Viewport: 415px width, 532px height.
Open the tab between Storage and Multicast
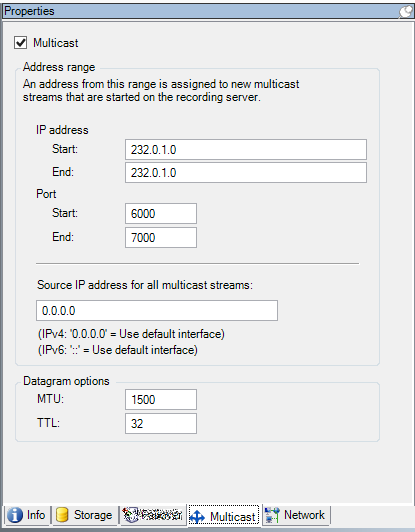(152, 515)
